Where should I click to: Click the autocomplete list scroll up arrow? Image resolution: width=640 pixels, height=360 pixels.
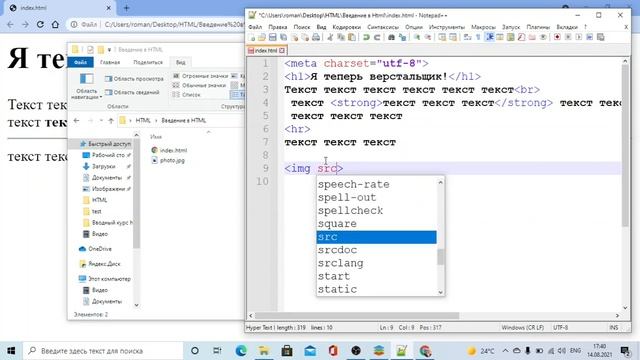(440, 182)
